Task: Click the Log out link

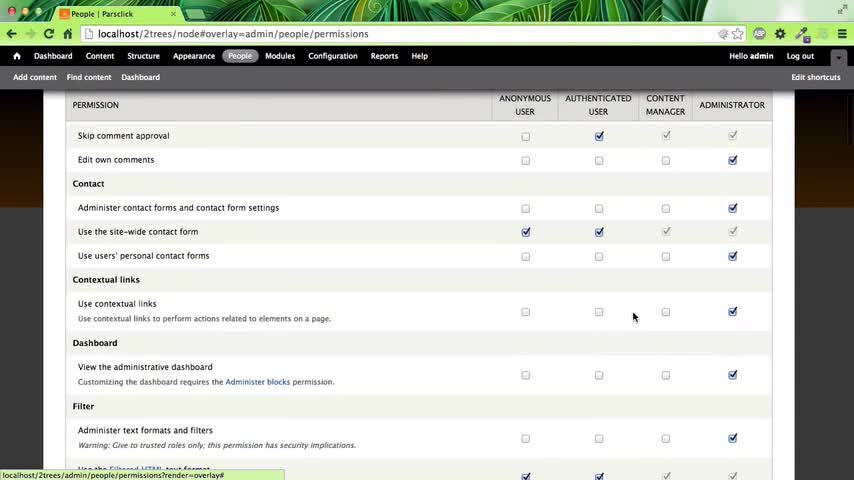Action: click(800, 56)
